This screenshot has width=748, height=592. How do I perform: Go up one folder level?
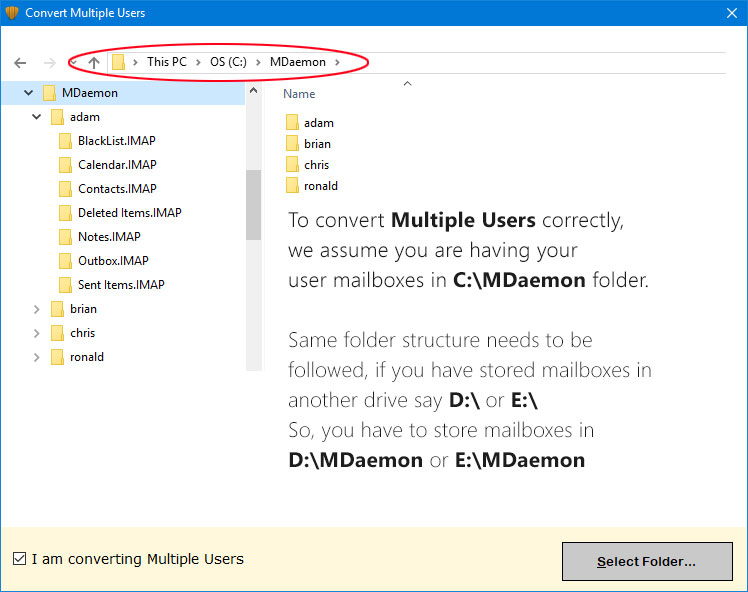point(94,62)
